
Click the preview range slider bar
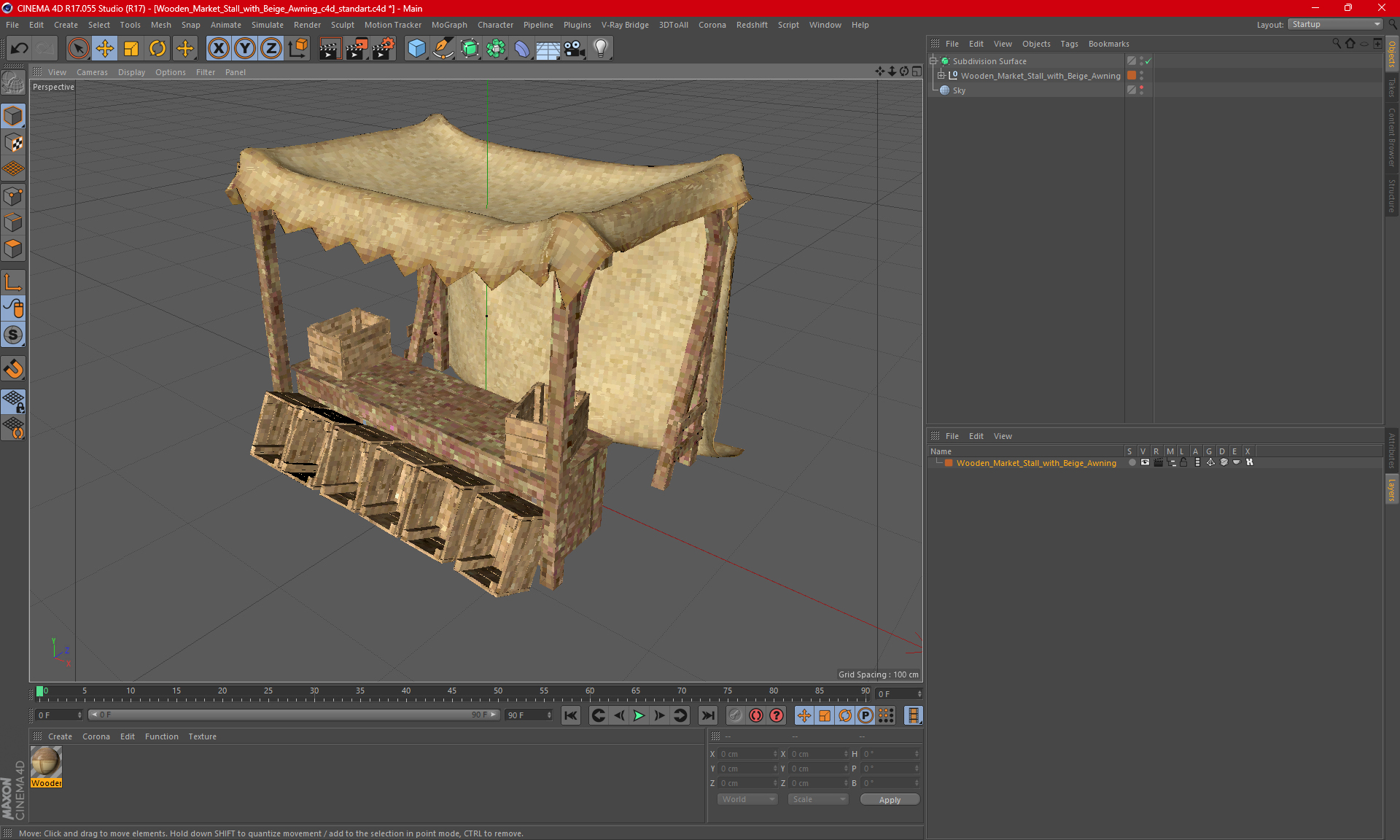coord(294,715)
